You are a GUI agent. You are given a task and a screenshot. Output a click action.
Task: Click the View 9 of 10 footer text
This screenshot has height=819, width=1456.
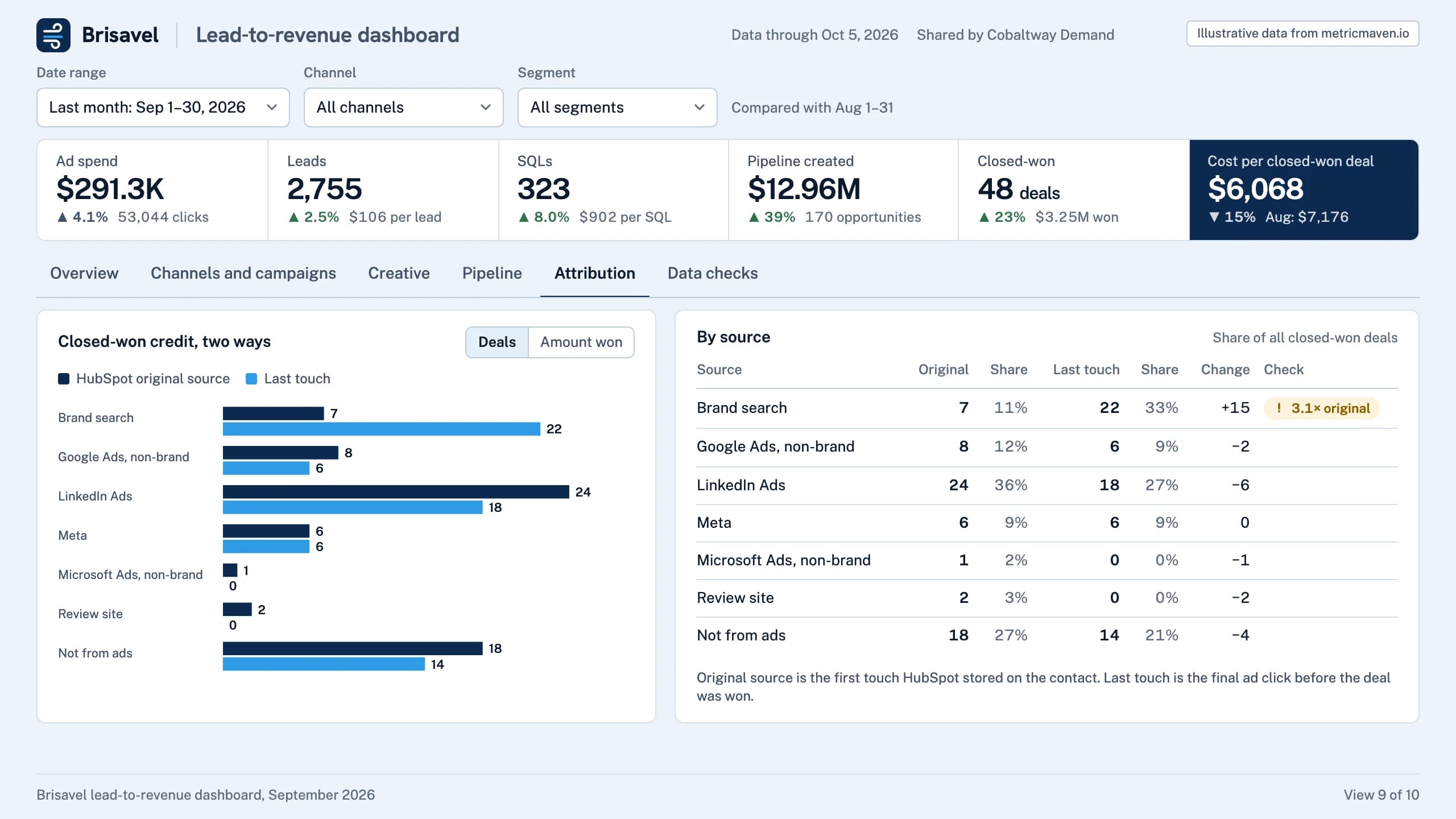pos(1381,795)
